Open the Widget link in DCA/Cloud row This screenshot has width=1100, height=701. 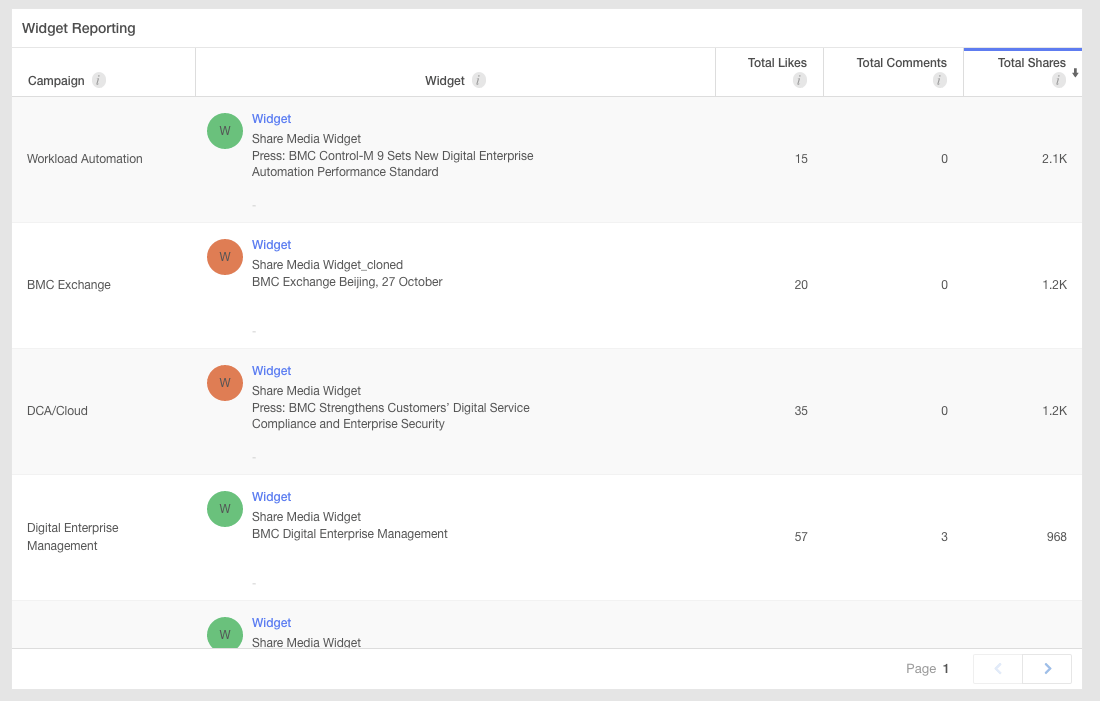coord(271,370)
